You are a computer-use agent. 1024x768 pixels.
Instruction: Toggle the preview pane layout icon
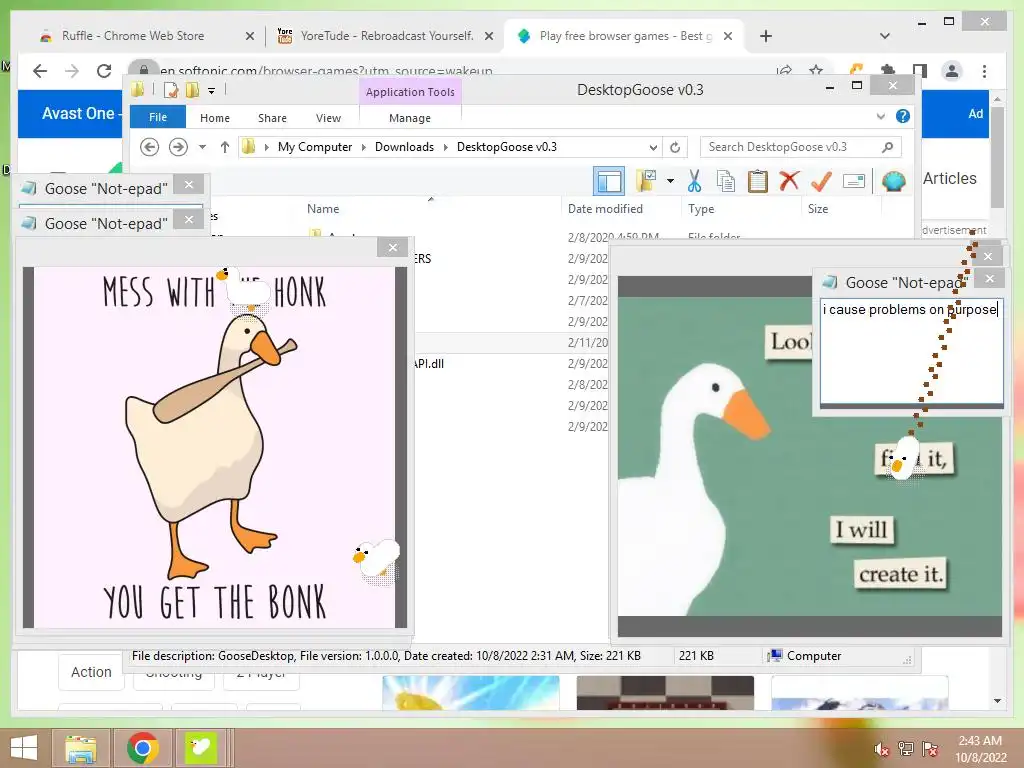coord(609,181)
